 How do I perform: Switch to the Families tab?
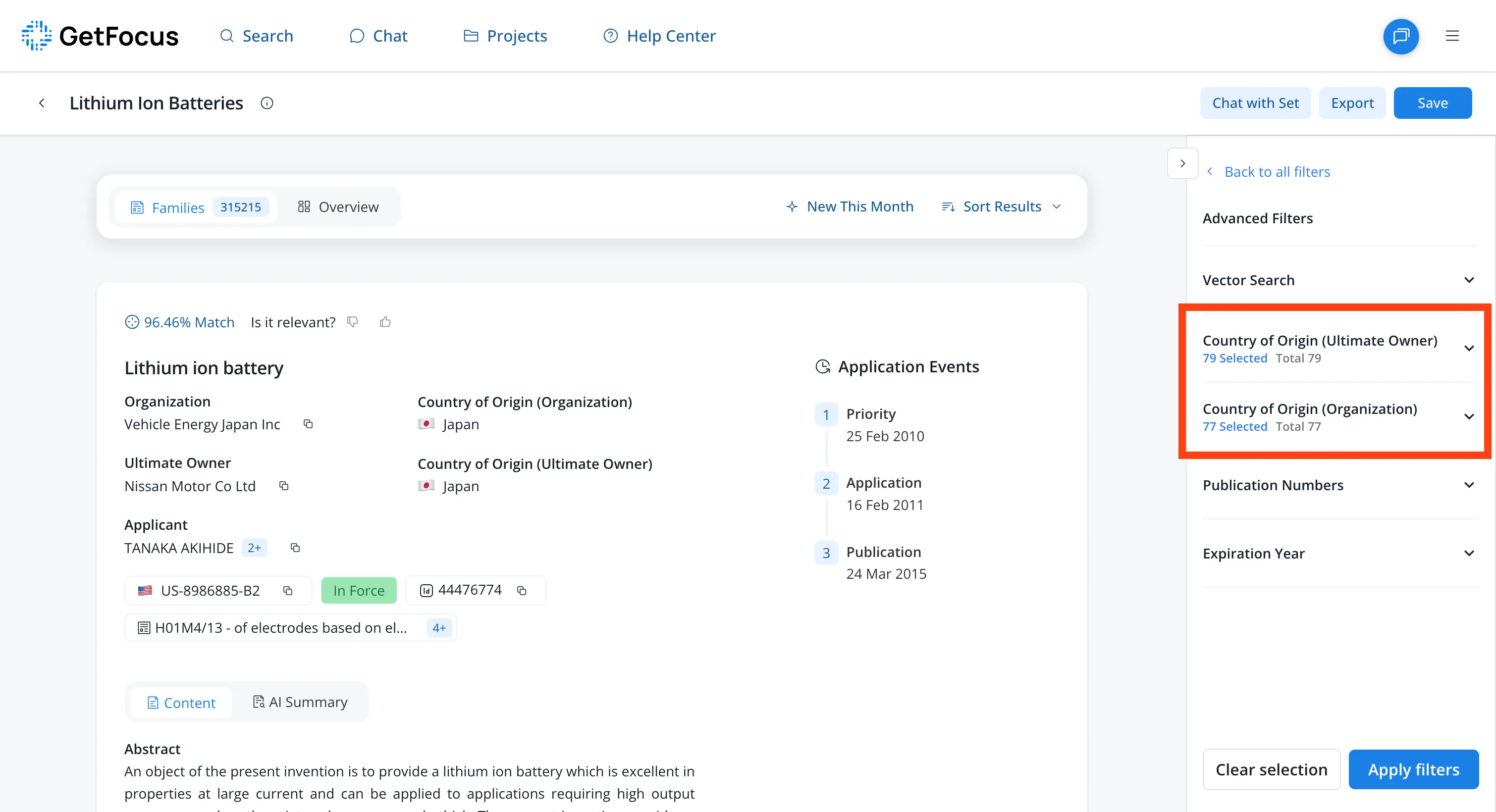196,207
